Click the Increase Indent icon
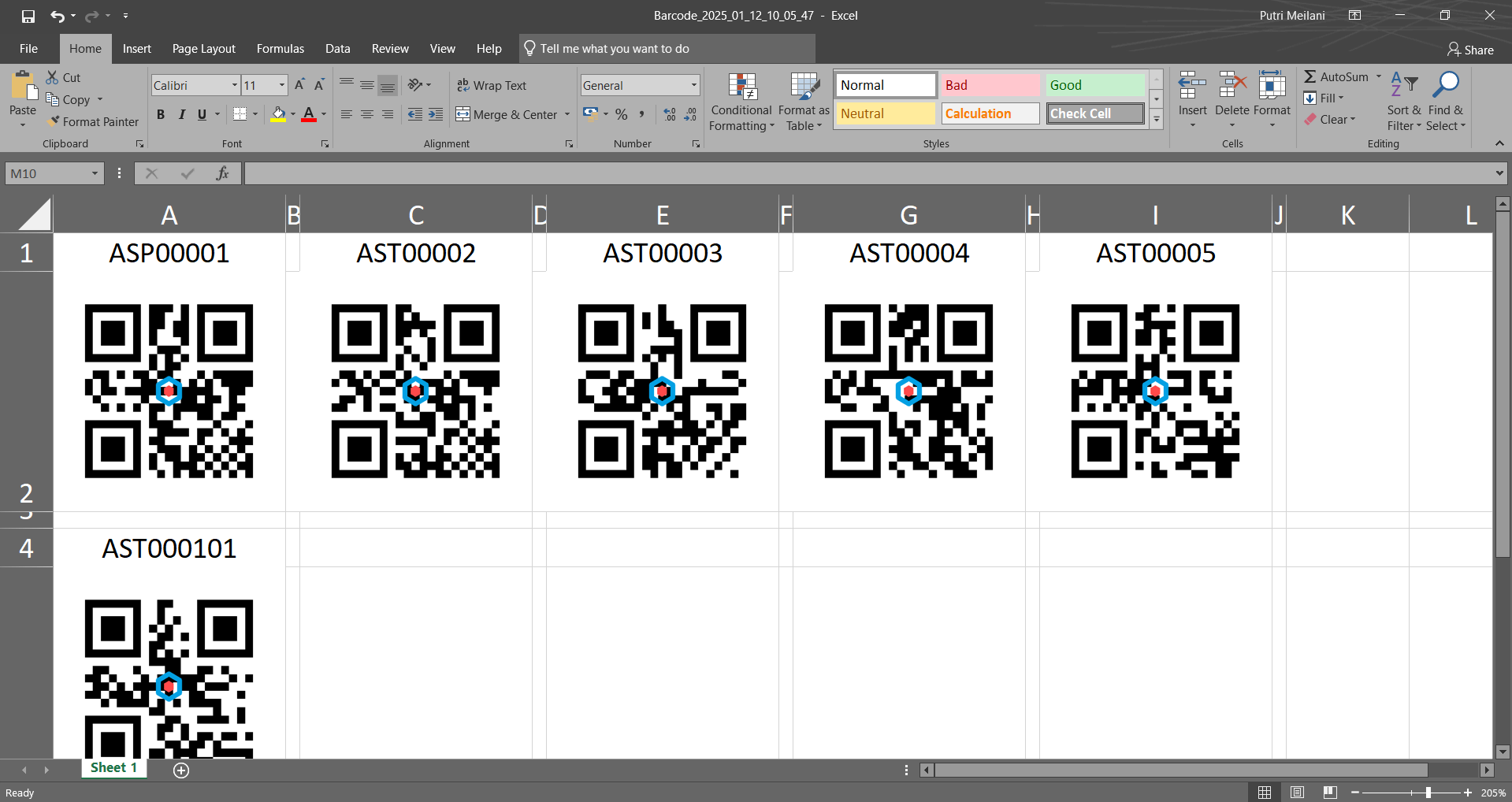 436,114
